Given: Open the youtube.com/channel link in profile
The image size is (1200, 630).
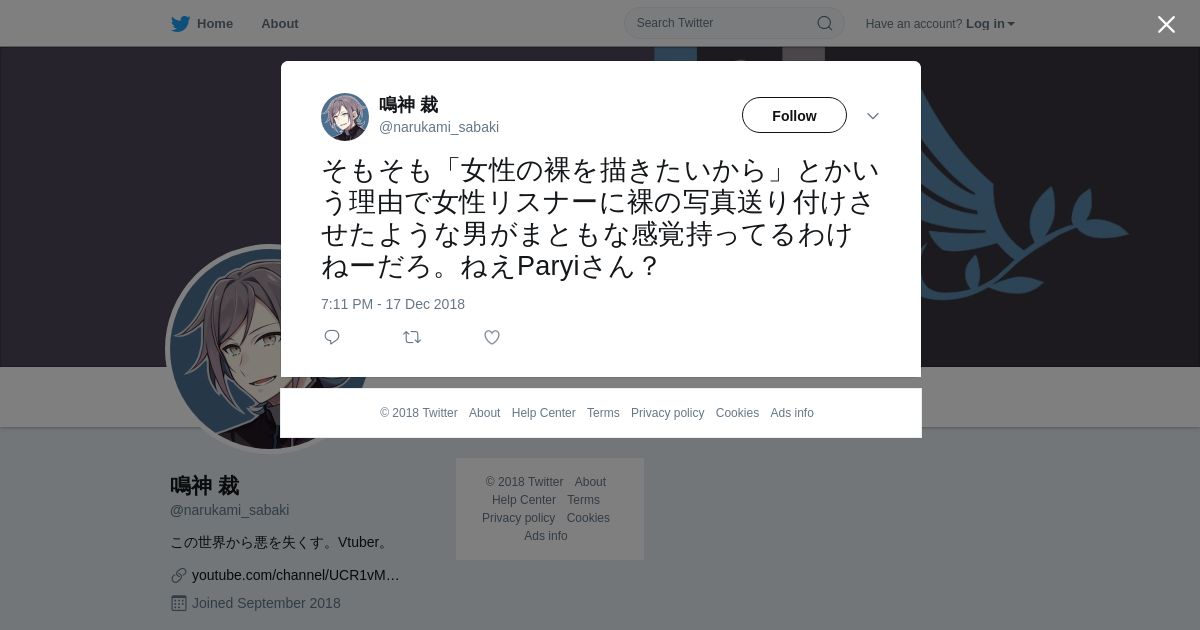Looking at the screenshot, I should [296, 575].
